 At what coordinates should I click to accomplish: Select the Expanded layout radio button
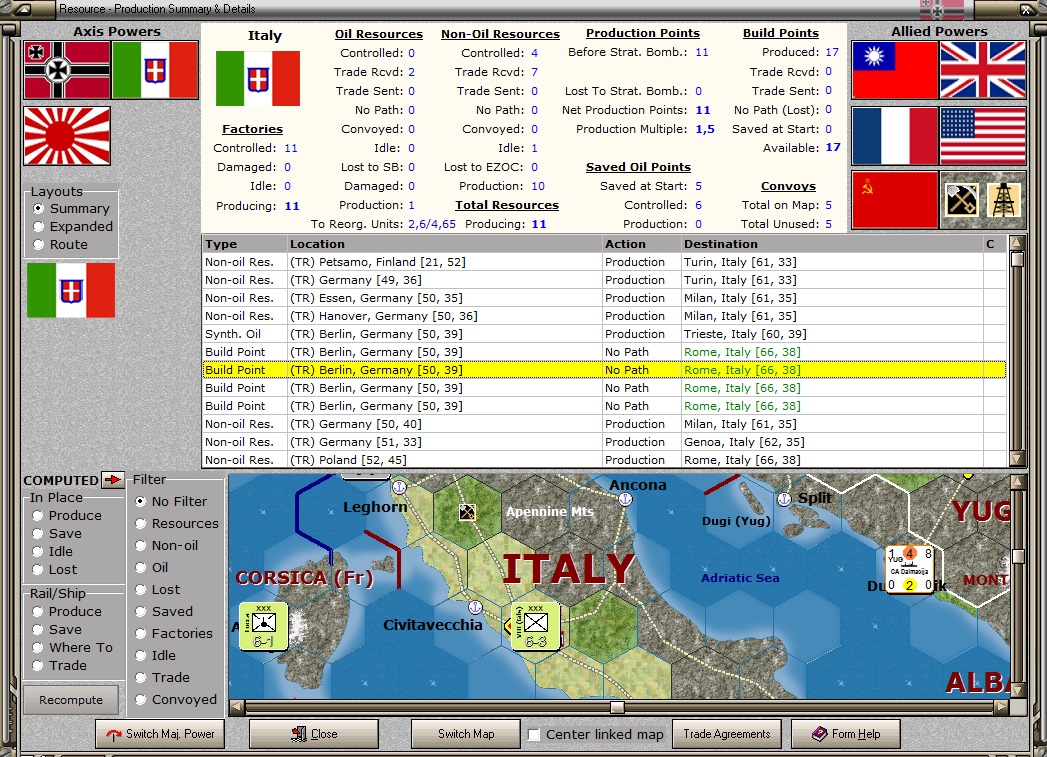coord(39,227)
